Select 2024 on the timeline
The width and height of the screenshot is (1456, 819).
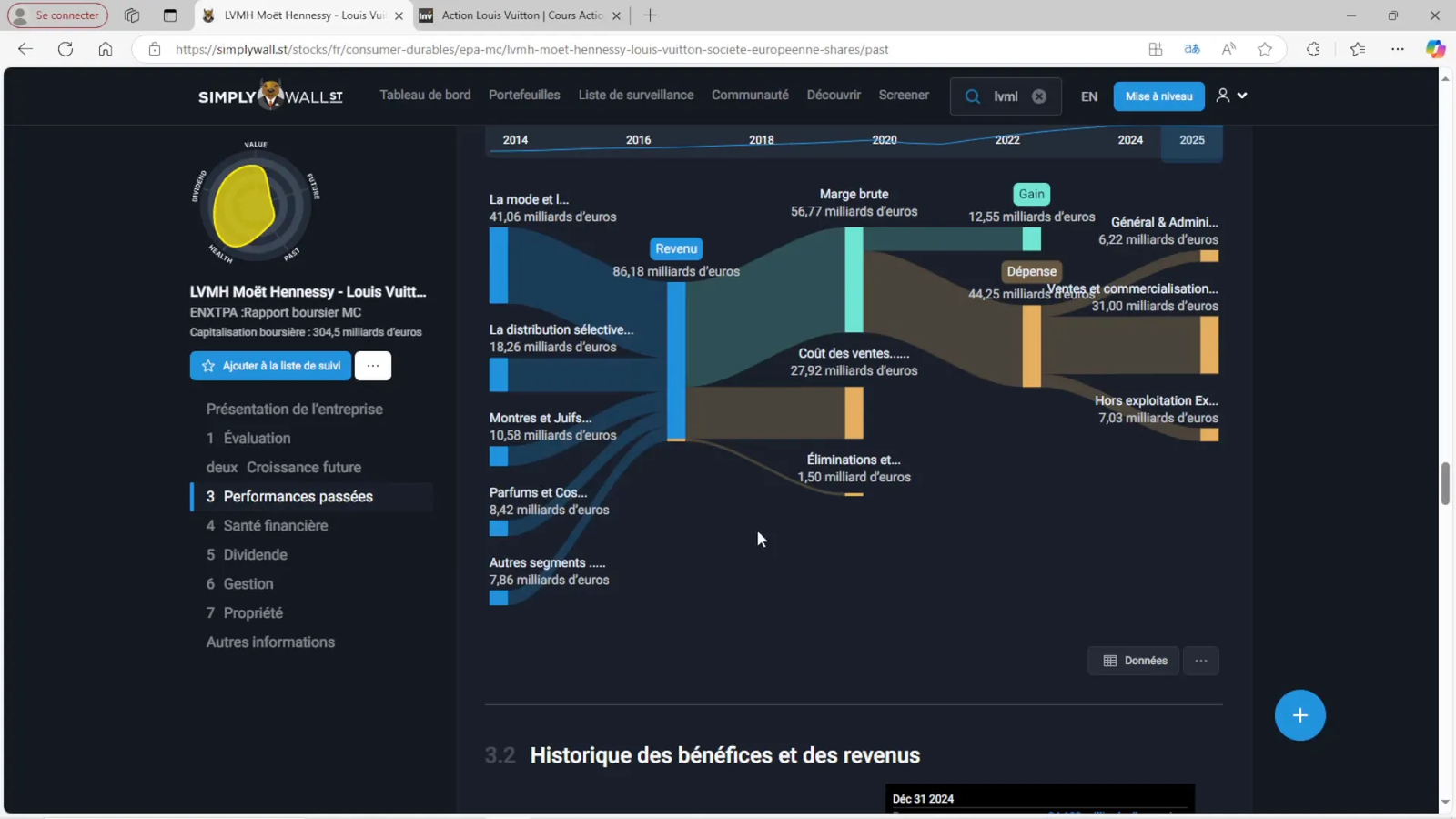1130,140
